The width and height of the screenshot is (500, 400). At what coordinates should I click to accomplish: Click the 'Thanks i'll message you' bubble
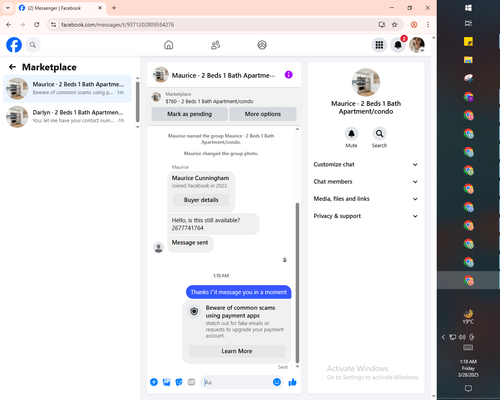pos(239,292)
